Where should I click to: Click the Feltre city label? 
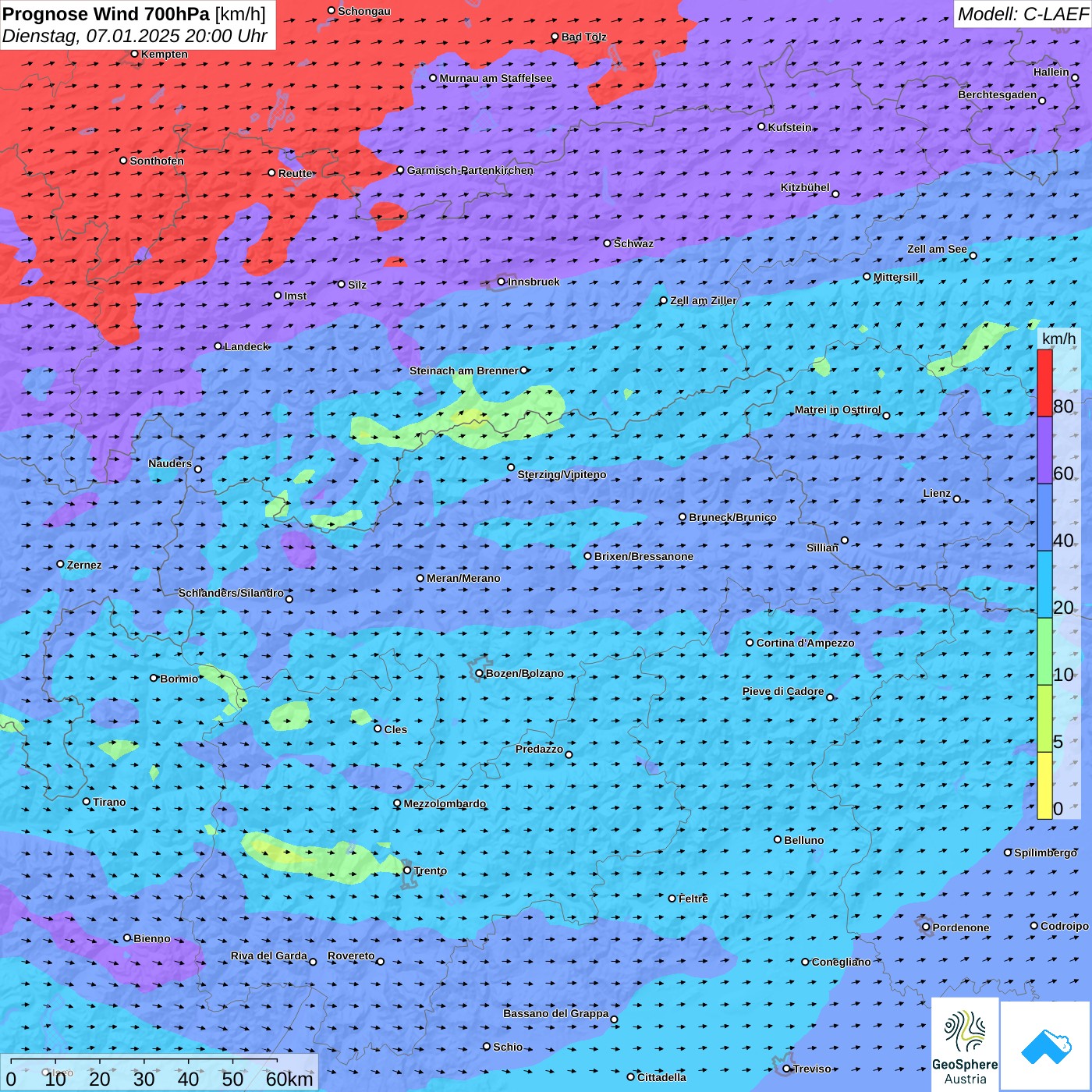(x=693, y=899)
